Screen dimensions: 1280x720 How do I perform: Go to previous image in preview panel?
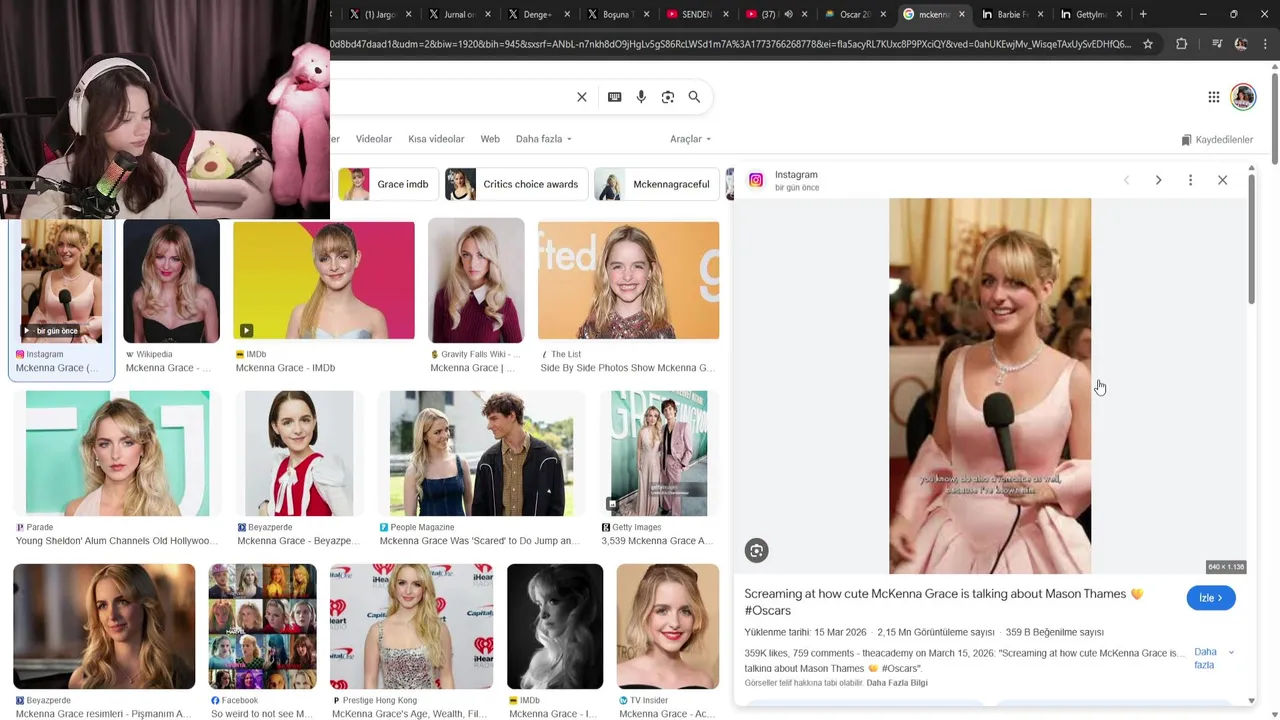point(1126,180)
